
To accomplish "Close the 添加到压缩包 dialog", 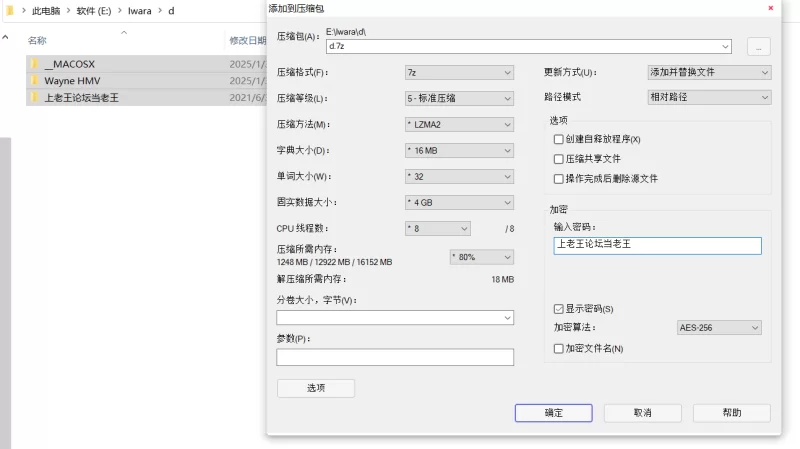I will 770,8.
